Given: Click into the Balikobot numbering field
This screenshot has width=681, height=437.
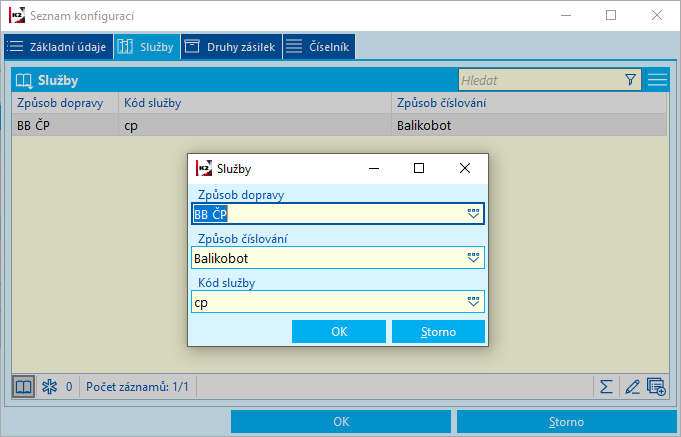Looking at the screenshot, I should point(337,258).
